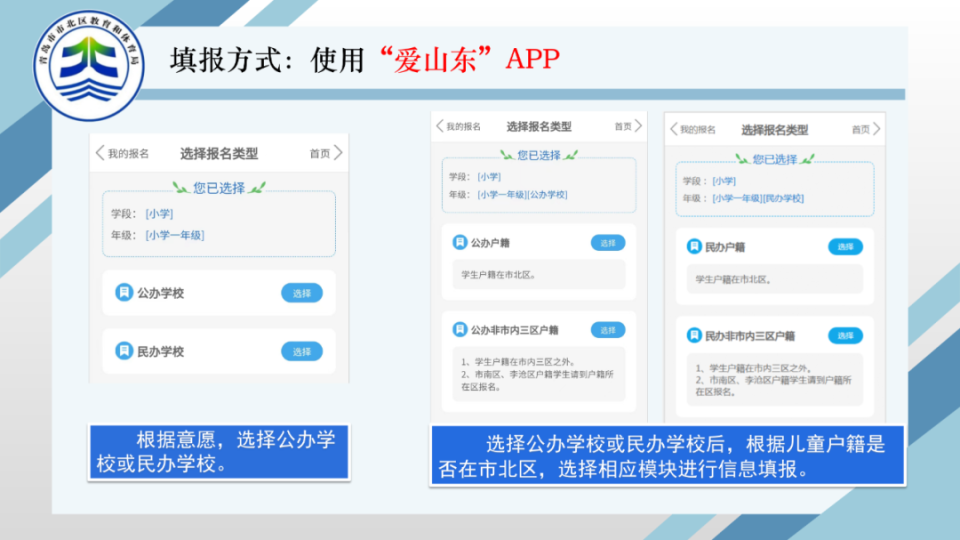The height and width of the screenshot is (540, 960).
Task: Tap the back chevron in the left phone screen
Action: pos(100,153)
